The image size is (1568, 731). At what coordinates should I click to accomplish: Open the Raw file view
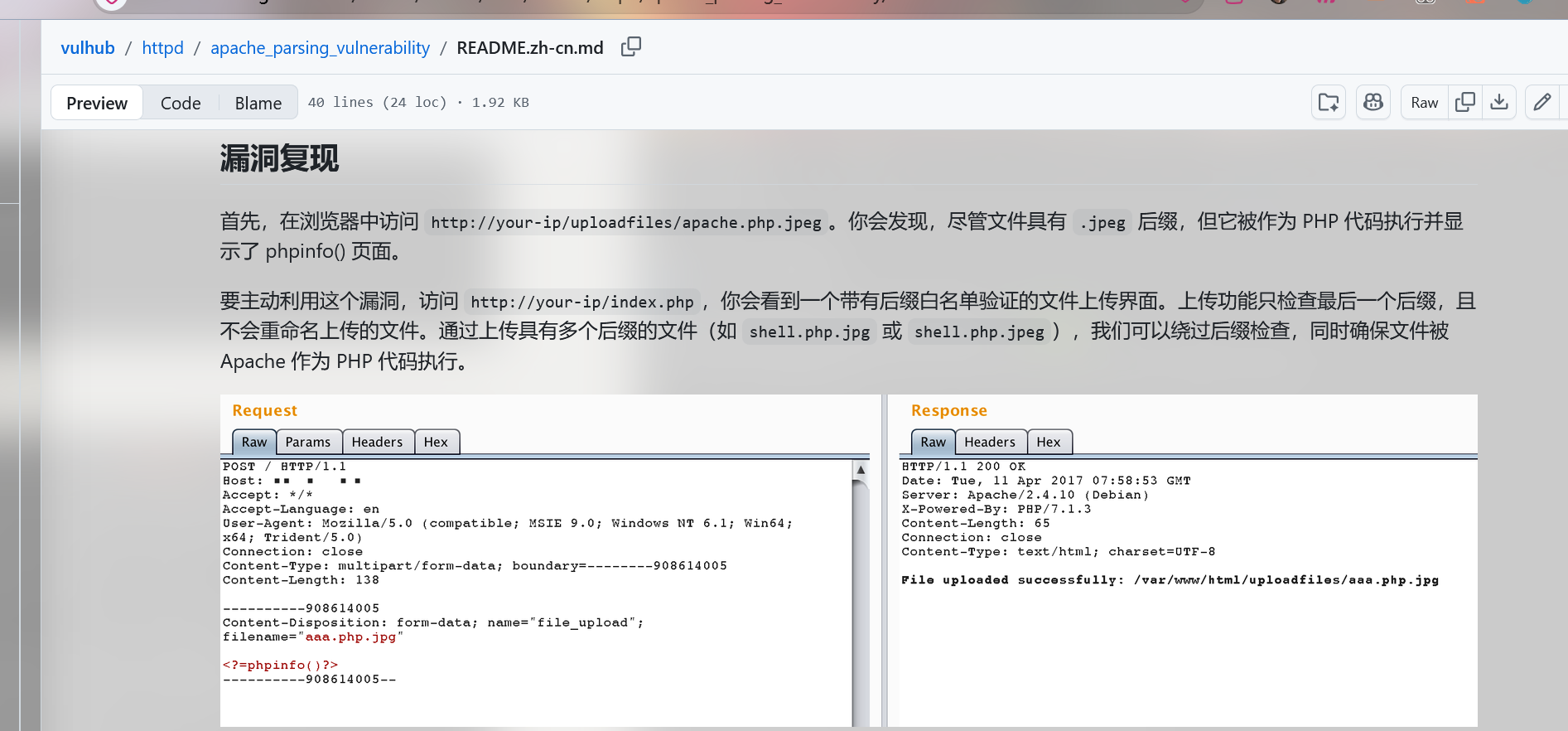pyautogui.click(x=1425, y=102)
